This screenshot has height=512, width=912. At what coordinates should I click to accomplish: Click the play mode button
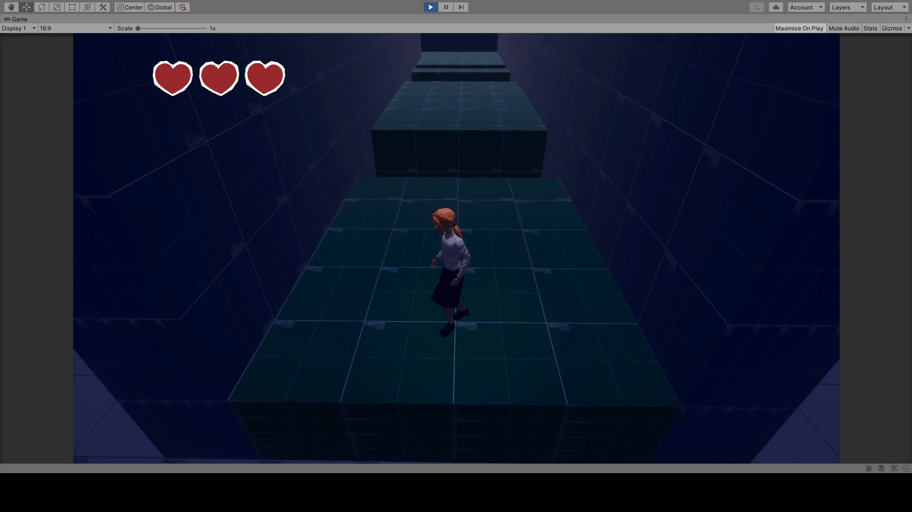(431, 7)
